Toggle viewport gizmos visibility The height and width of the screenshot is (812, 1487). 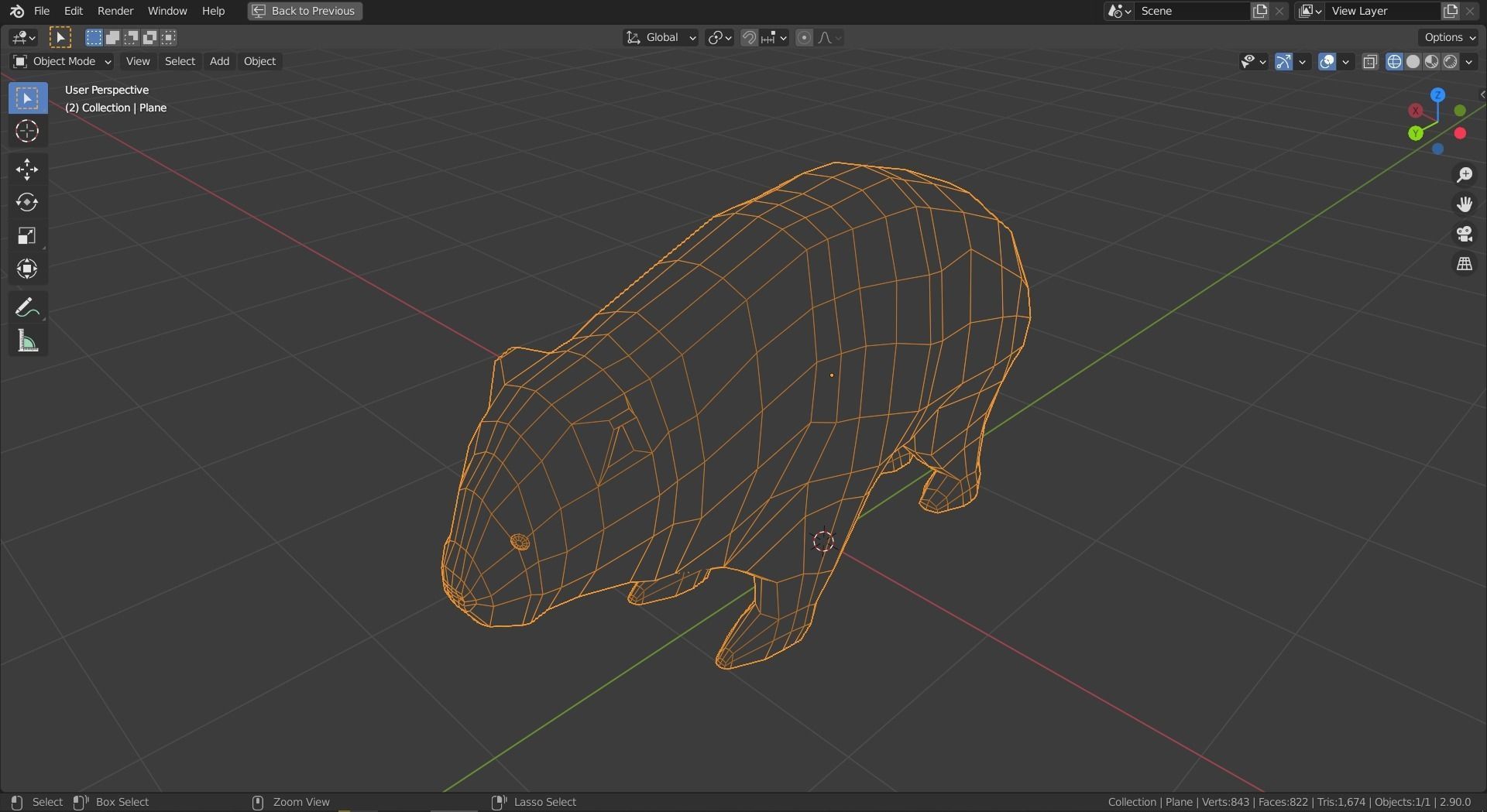coord(1283,62)
